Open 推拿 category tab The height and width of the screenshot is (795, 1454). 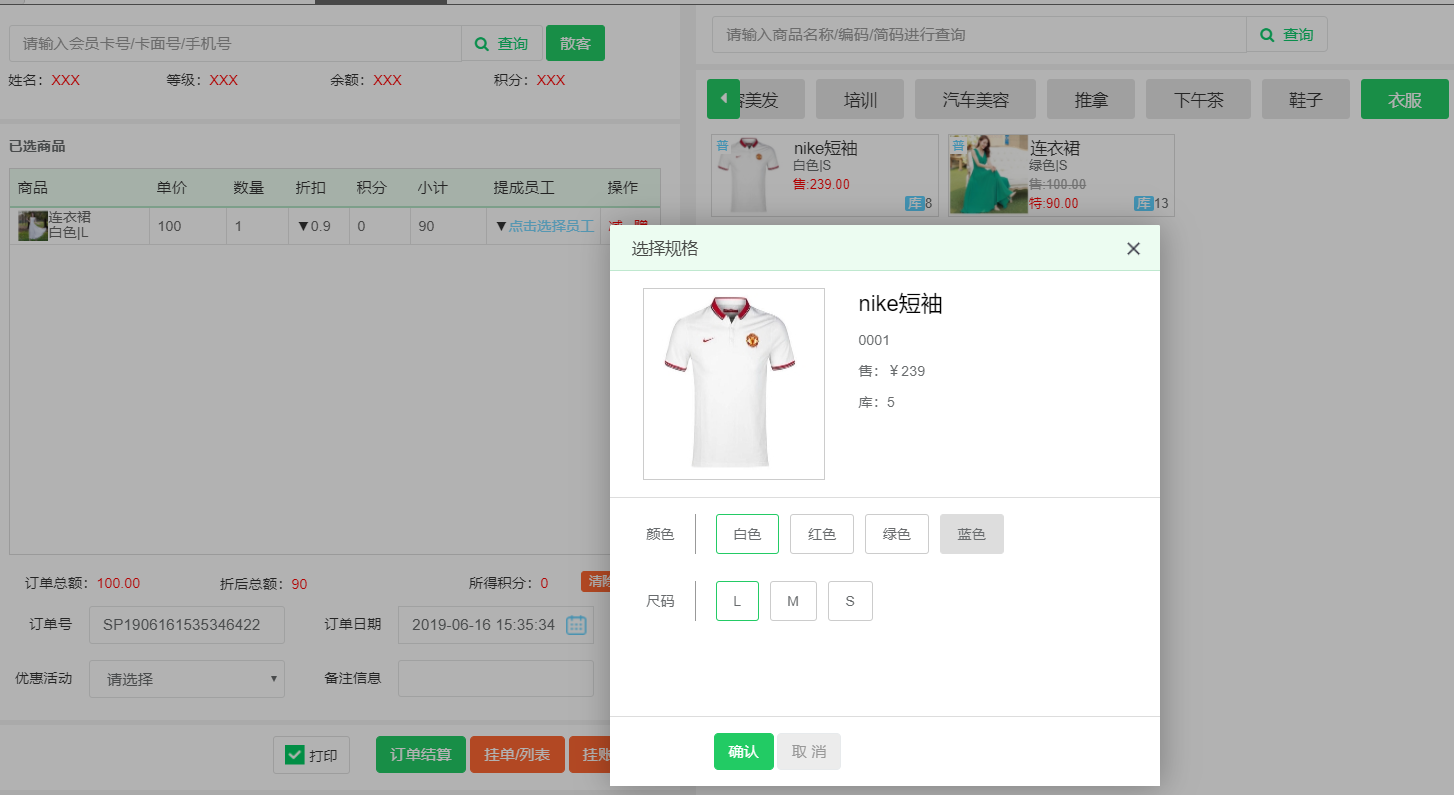(1091, 100)
